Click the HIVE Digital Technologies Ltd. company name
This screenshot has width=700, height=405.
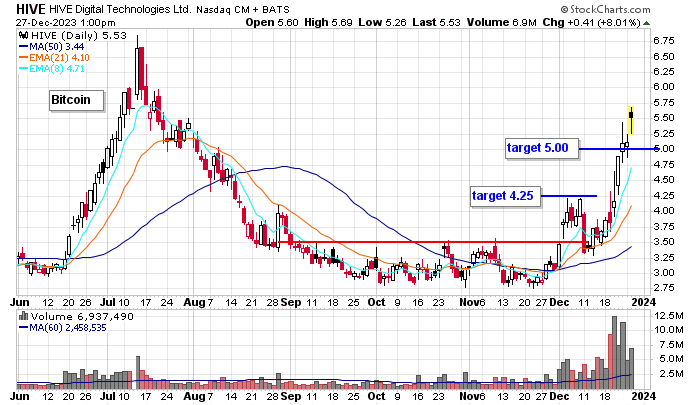click(120, 9)
